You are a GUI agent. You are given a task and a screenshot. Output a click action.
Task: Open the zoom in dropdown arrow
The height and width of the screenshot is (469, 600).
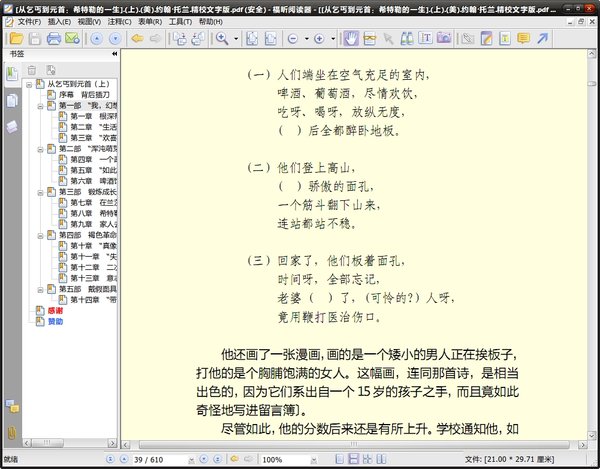[x=333, y=39]
